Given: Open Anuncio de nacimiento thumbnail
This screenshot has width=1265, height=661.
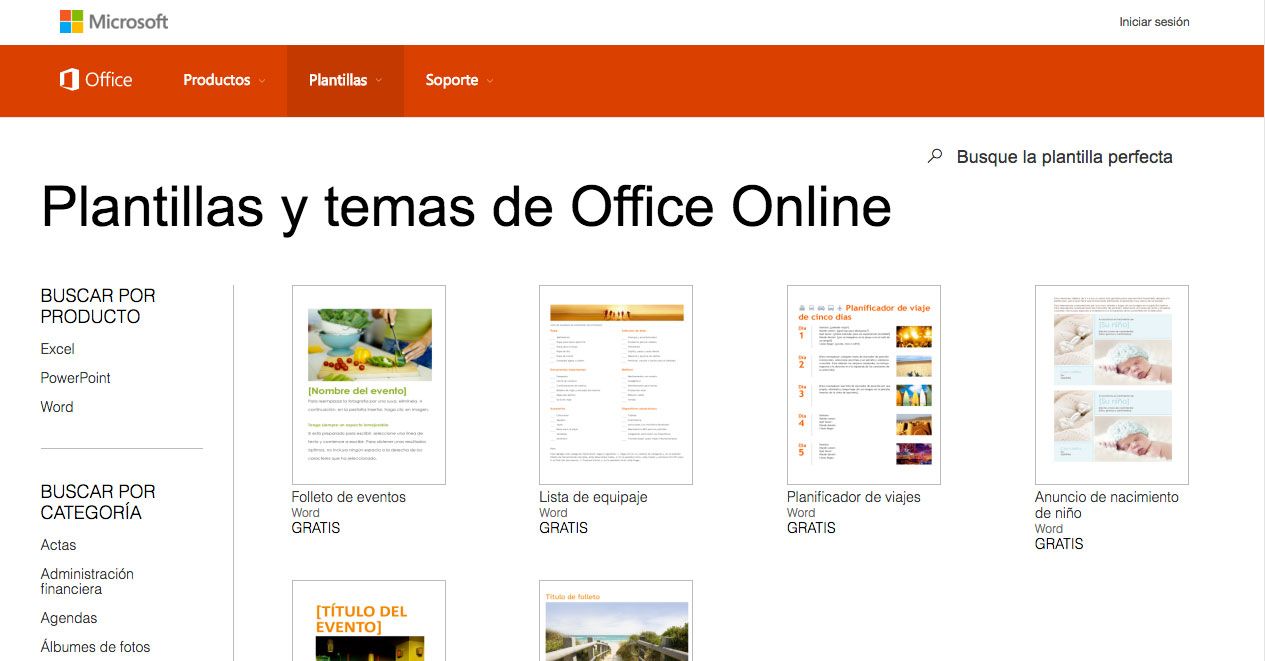Looking at the screenshot, I should pos(1112,385).
